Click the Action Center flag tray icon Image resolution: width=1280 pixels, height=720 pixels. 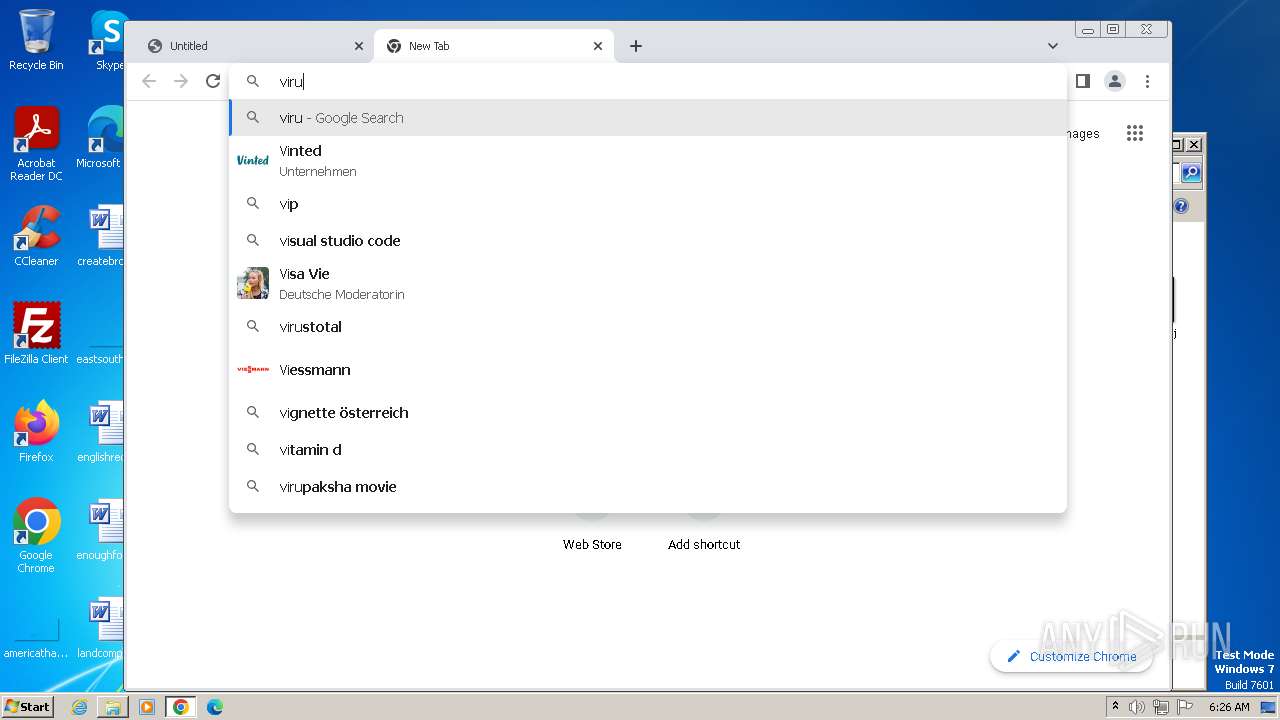tap(1183, 707)
